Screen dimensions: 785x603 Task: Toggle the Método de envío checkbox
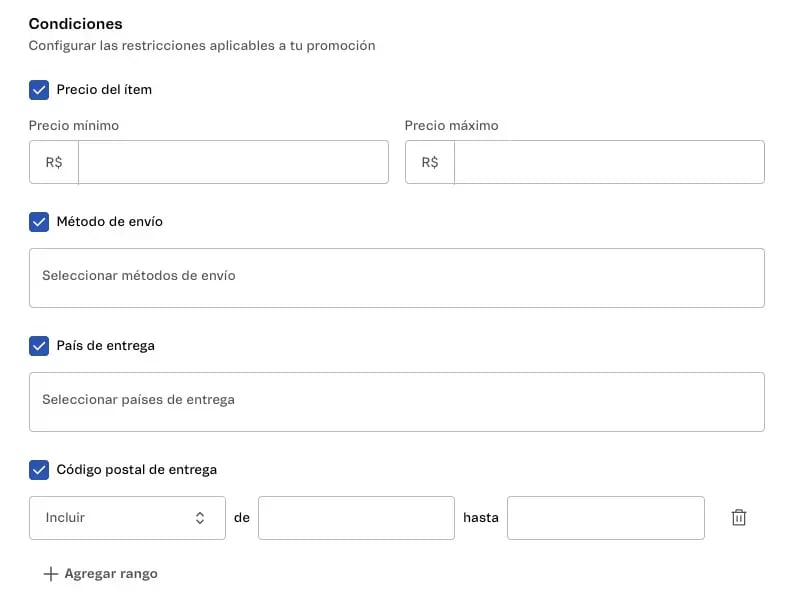coord(39,222)
